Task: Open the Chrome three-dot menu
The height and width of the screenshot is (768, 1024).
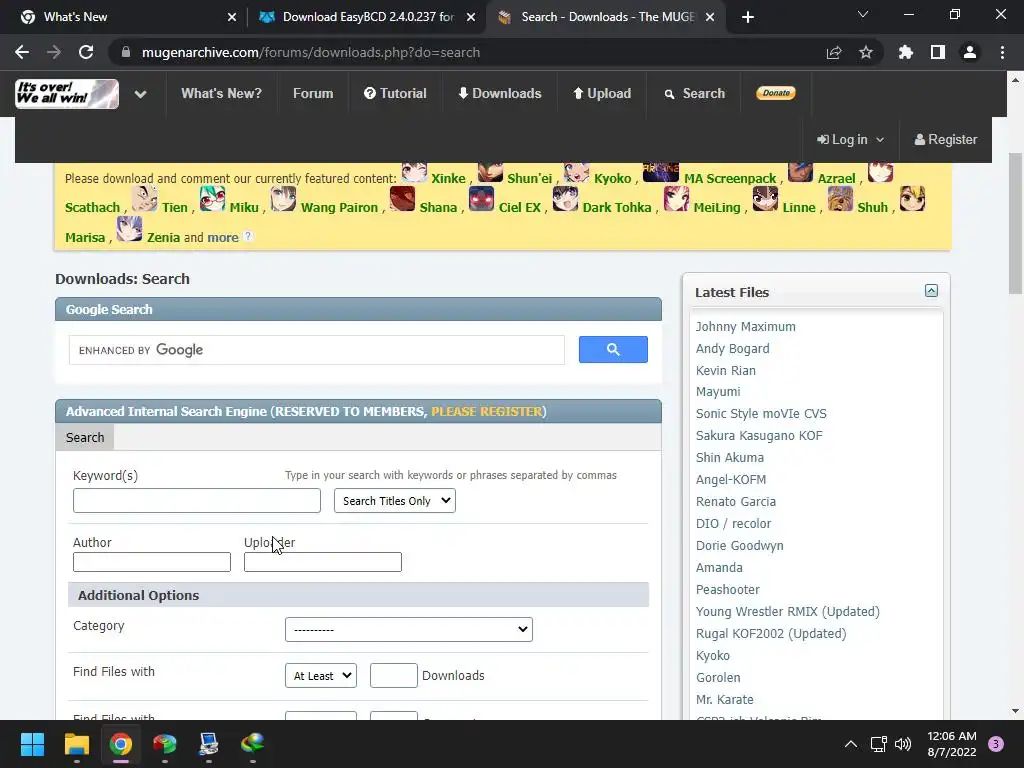Action: 1002,52
